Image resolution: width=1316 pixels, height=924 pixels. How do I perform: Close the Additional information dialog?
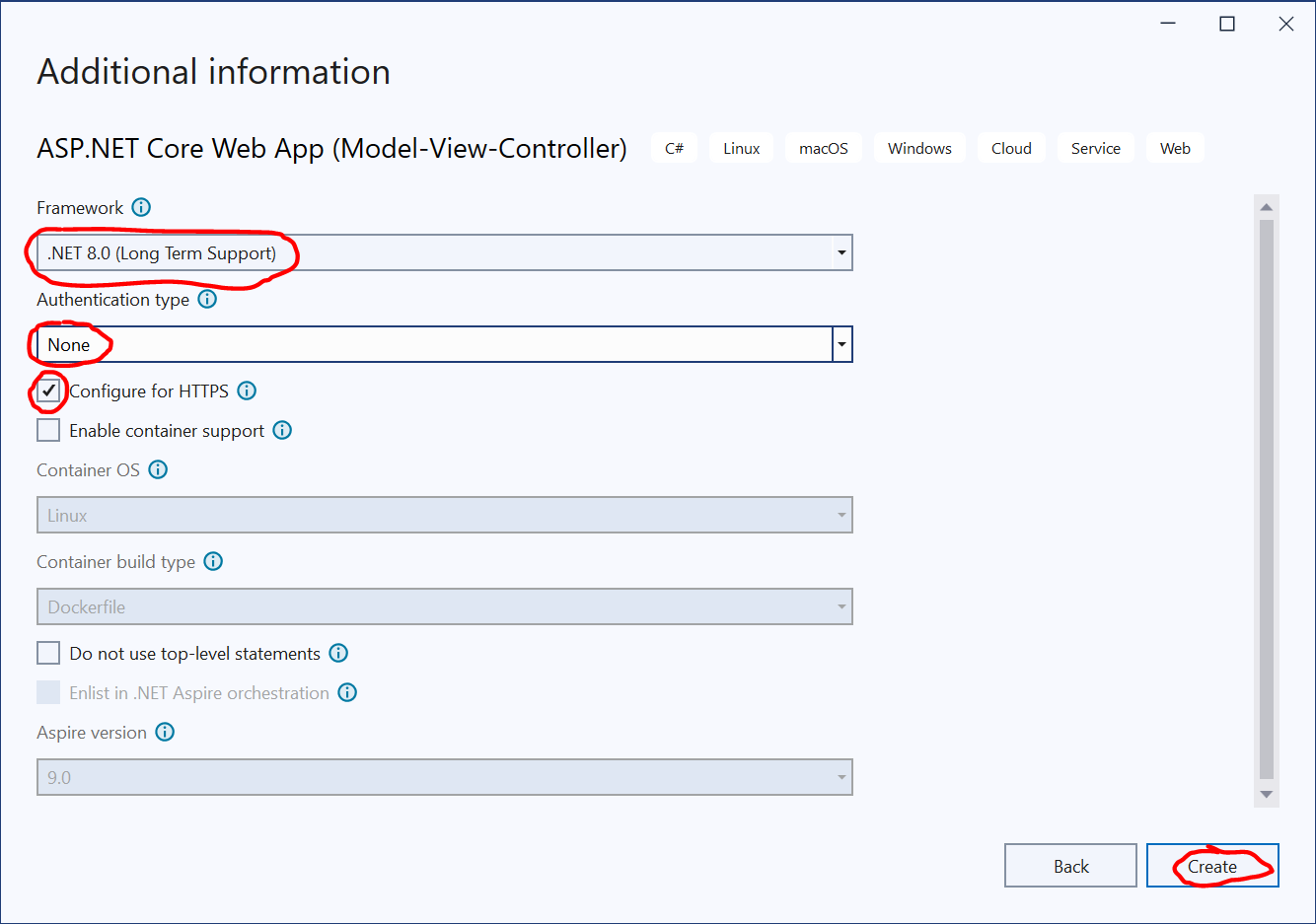point(1286,24)
